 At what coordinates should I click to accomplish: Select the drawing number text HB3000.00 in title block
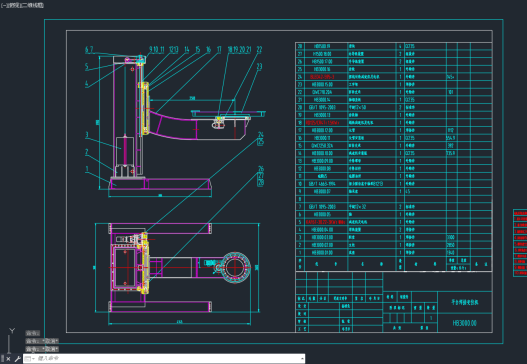click(x=464, y=323)
